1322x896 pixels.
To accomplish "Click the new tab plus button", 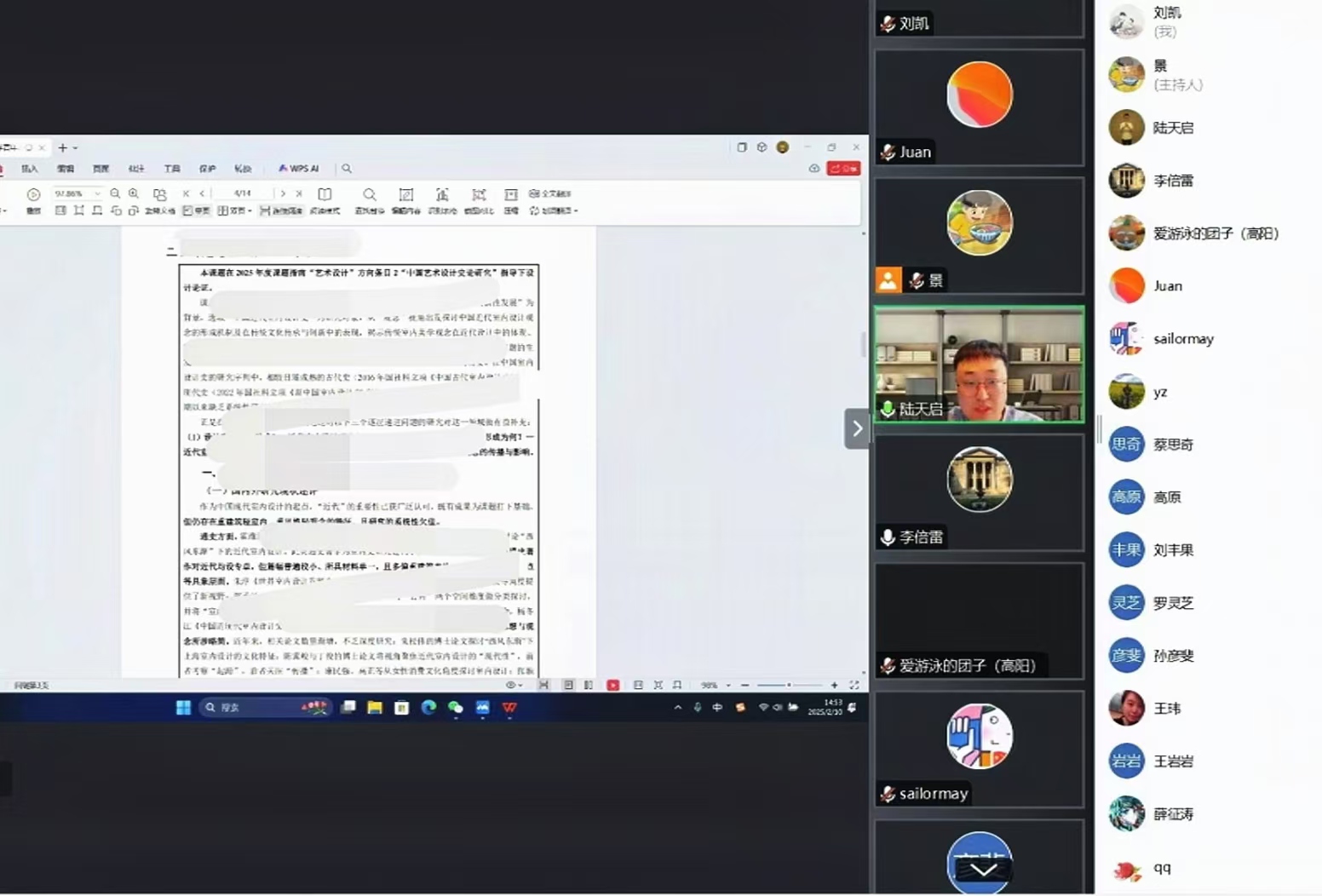I will point(62,147).
